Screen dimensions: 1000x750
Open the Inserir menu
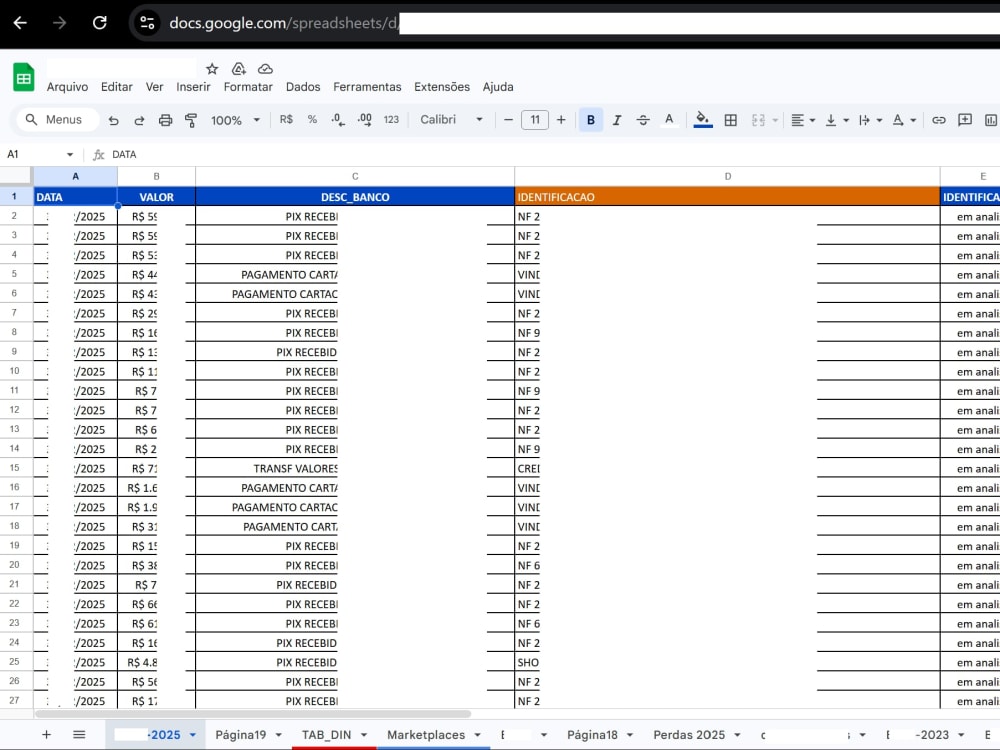pos(193,87)
